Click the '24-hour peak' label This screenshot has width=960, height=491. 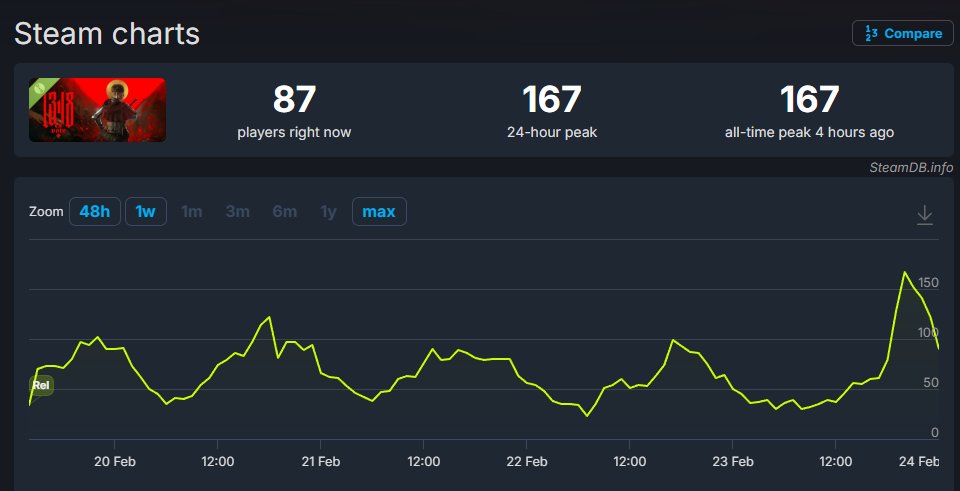coord(552,132)
